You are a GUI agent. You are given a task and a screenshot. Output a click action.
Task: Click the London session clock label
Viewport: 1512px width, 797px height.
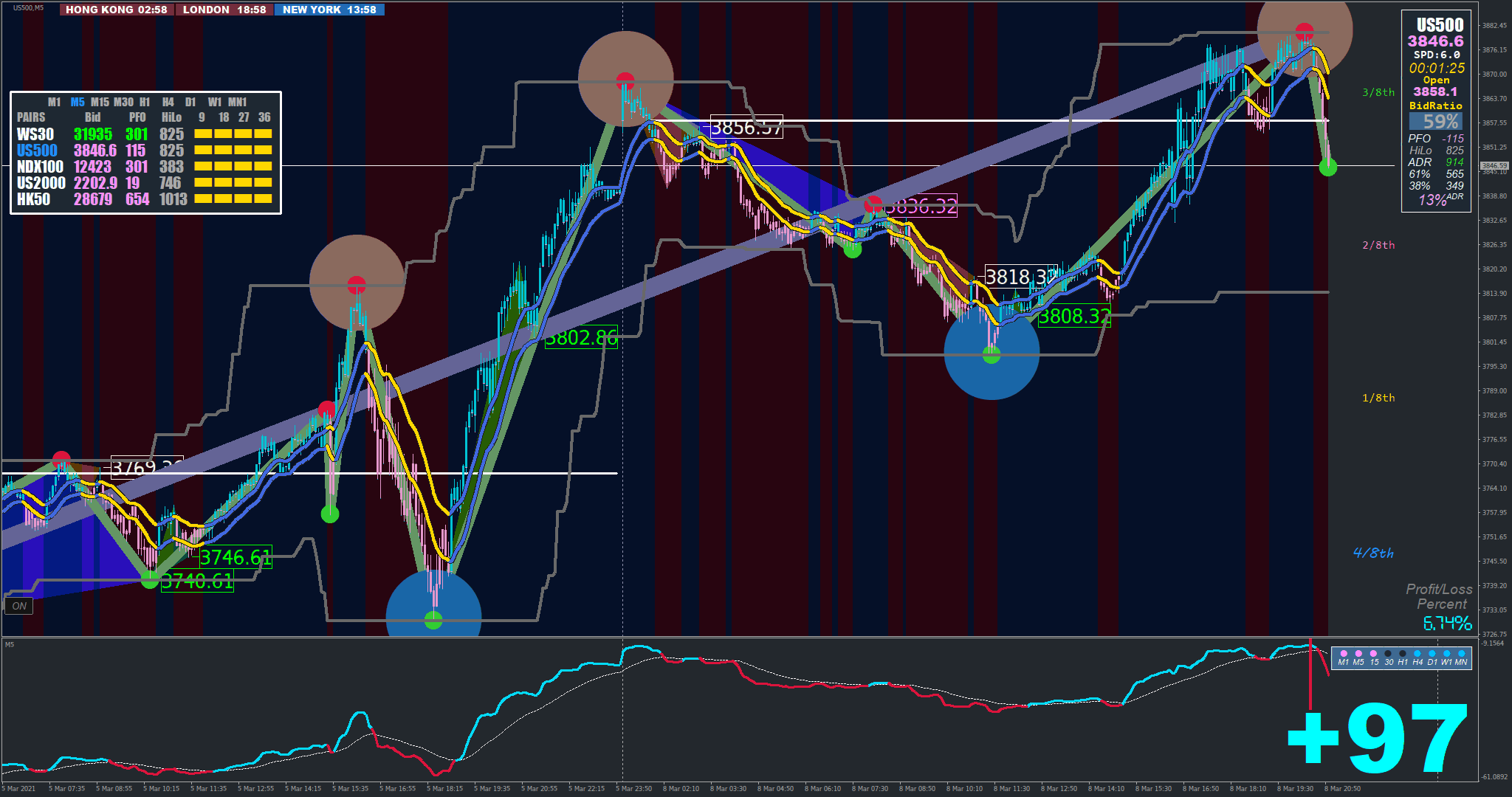tap(224, 10)
